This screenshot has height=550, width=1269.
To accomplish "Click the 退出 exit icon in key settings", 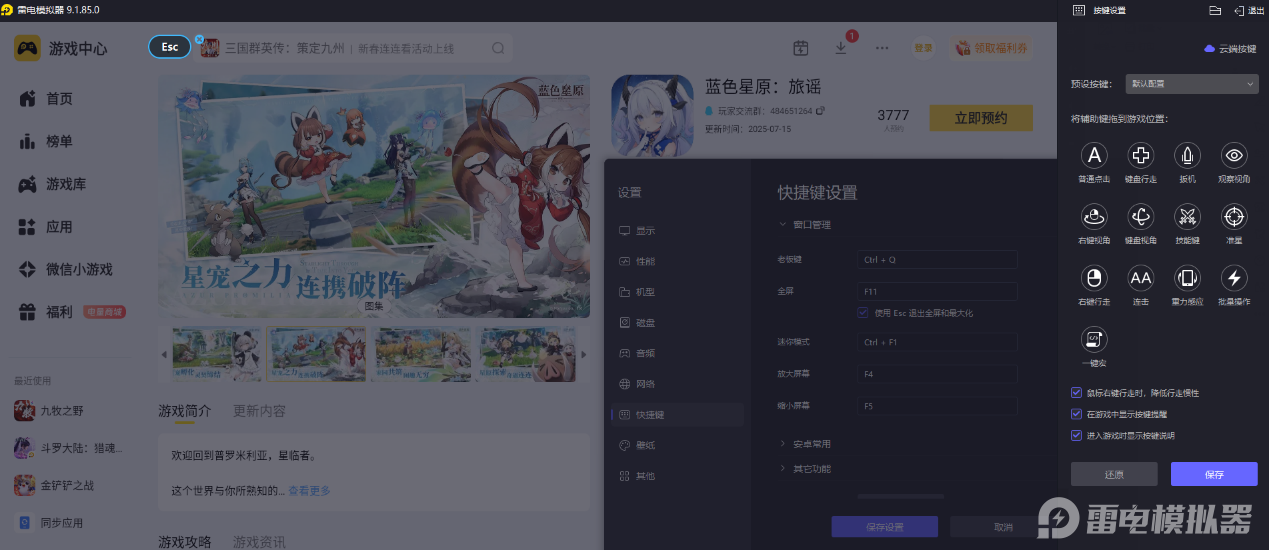I will point(1249,10).
